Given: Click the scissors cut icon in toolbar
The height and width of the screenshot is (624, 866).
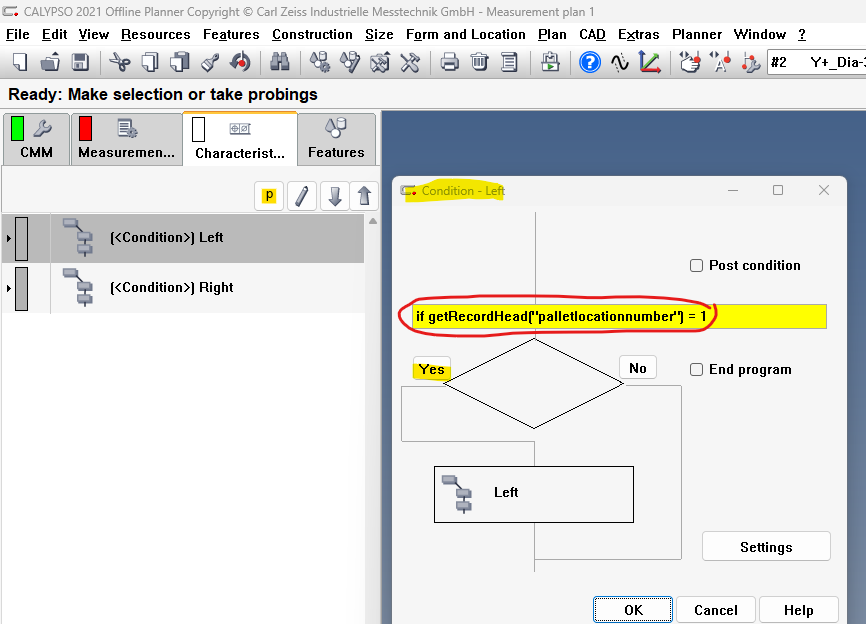Looking at the screenshot, I should [120, 63].
